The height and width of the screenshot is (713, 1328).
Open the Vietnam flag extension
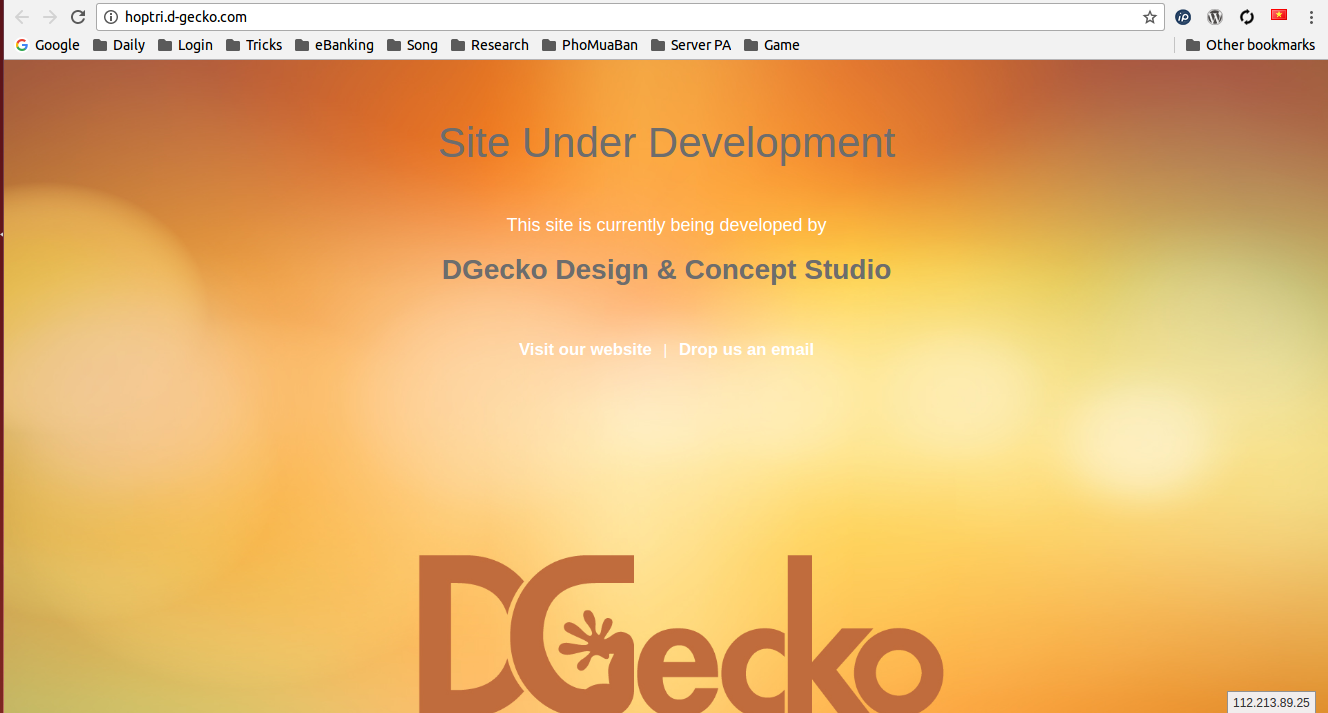point(1279,15)
